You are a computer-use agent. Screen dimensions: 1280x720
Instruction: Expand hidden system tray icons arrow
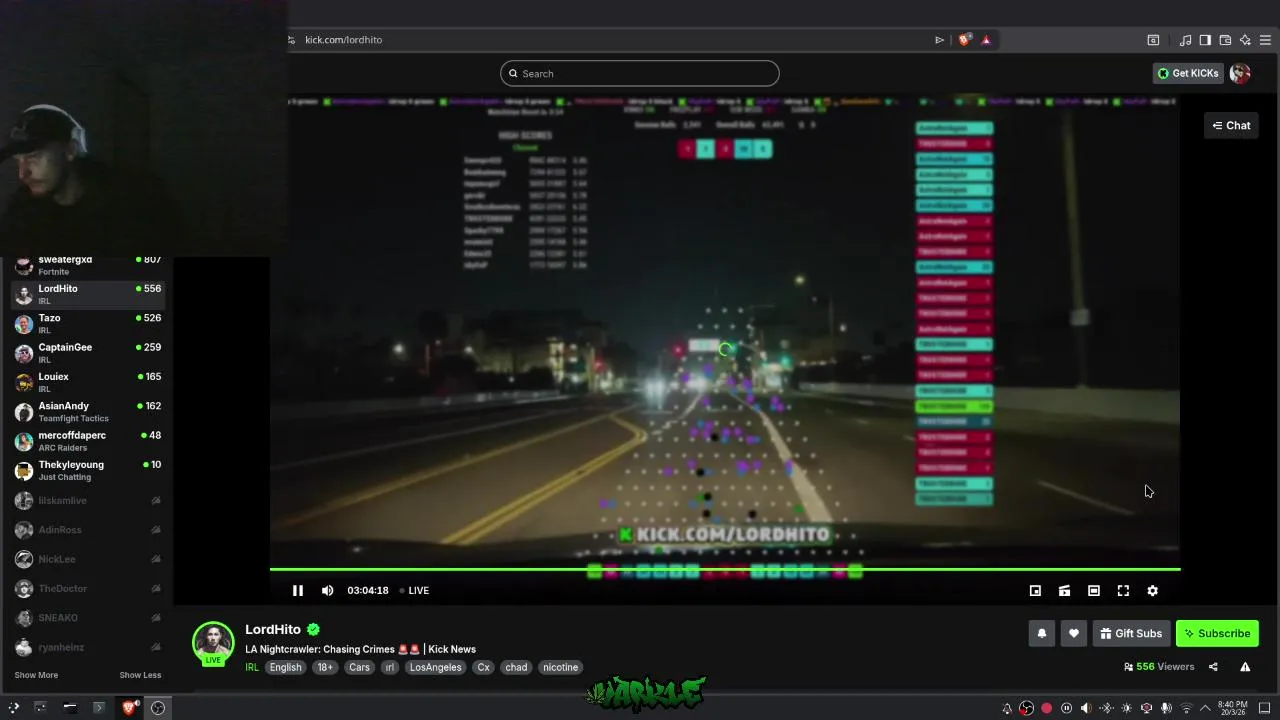(x=1205, y=708)
